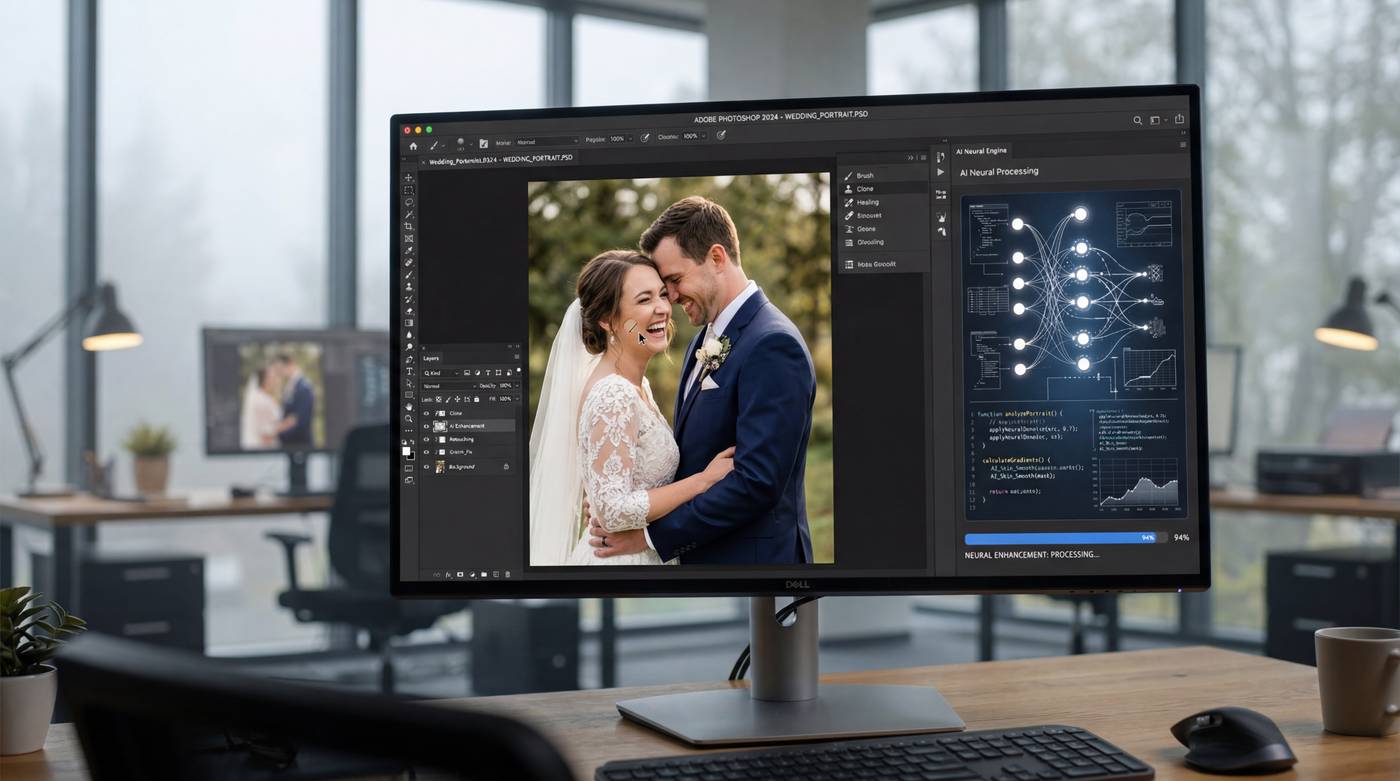1400x781 pixels.
Task: Select the AI Enhancement layer row
Action: pyautogui.click(x=468, y=426)
